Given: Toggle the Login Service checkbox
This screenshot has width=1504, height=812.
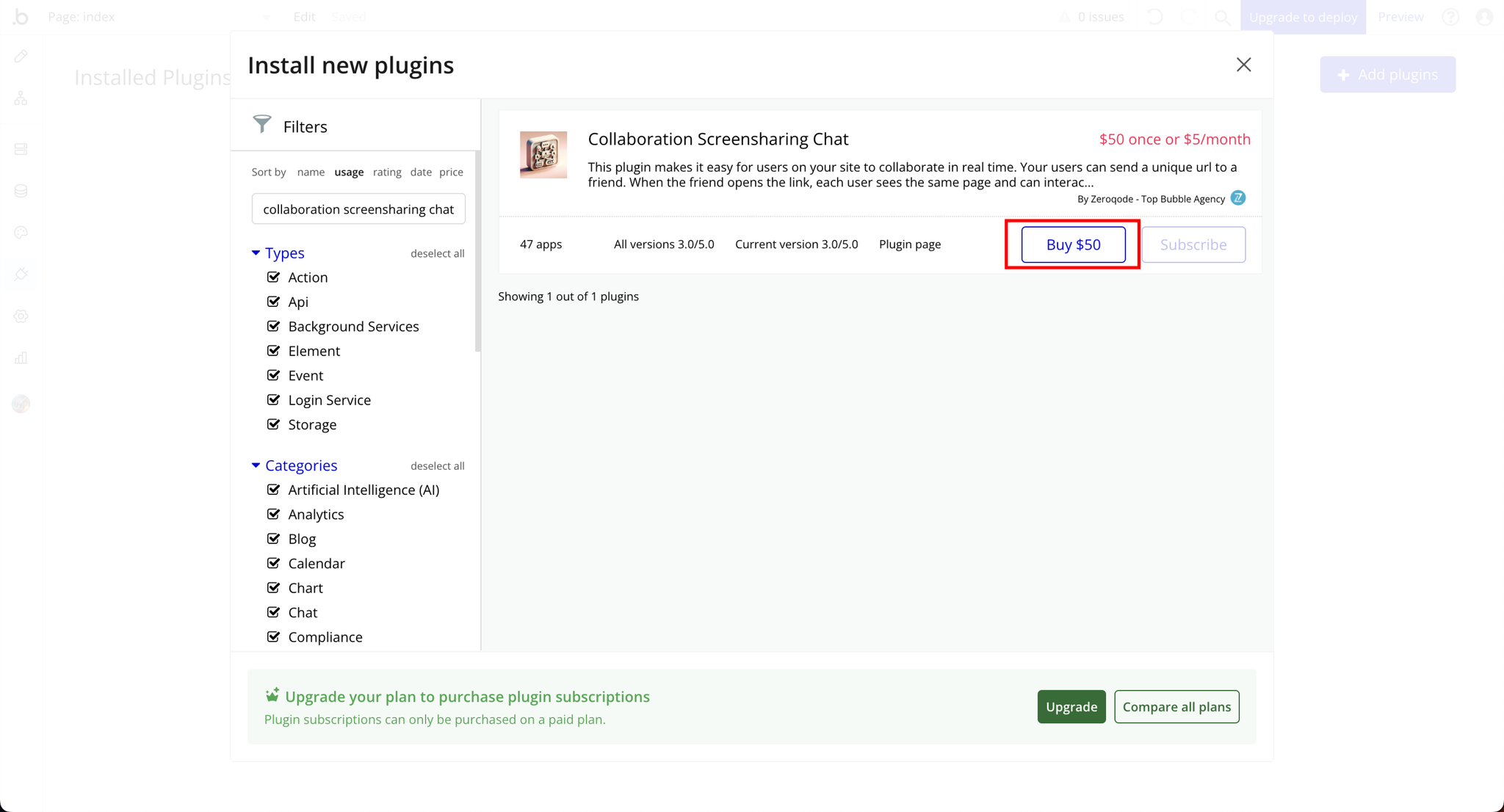Looking at the screenshot, I should click(x=274, y=400).
